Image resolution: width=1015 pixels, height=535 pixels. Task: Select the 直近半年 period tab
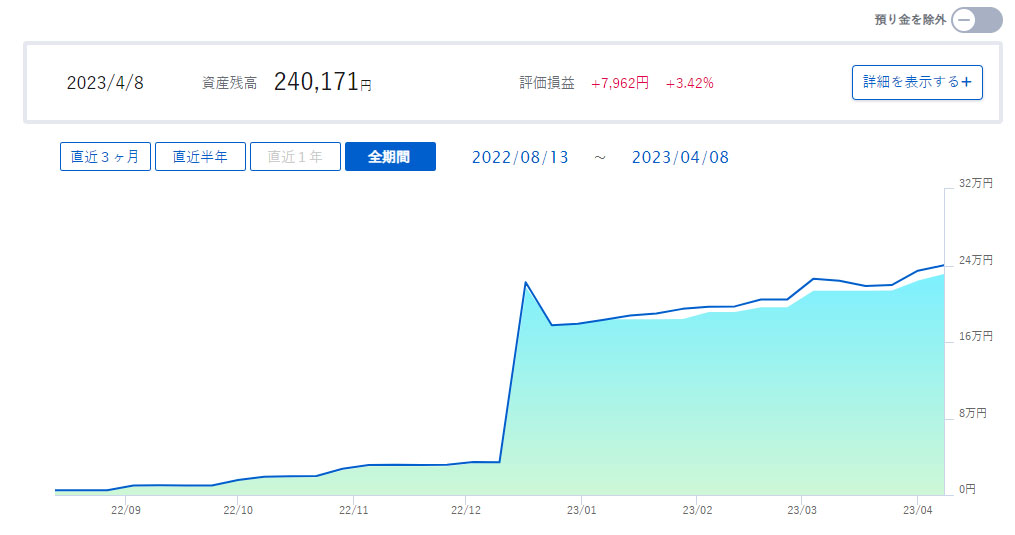200,157
